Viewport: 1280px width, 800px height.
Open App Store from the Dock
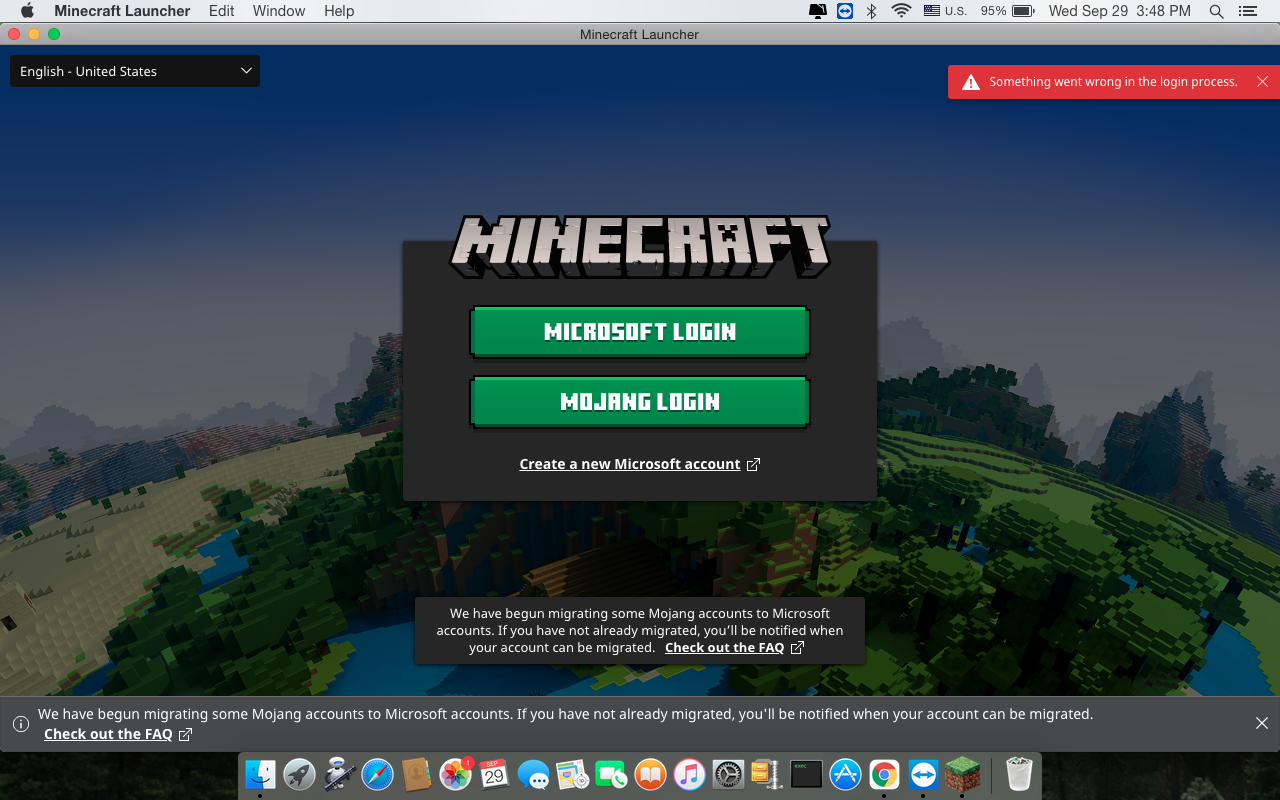(x=845, y=774)
